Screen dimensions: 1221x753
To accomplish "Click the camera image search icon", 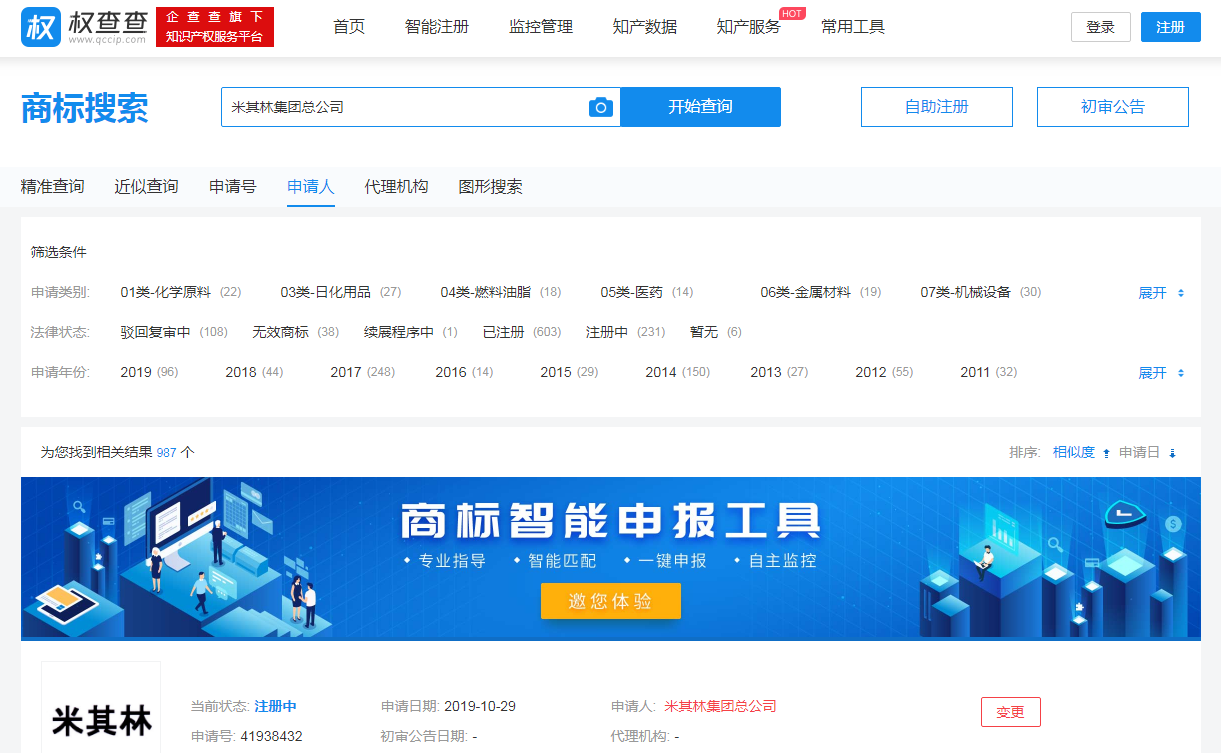I will [x=600, y=107].
